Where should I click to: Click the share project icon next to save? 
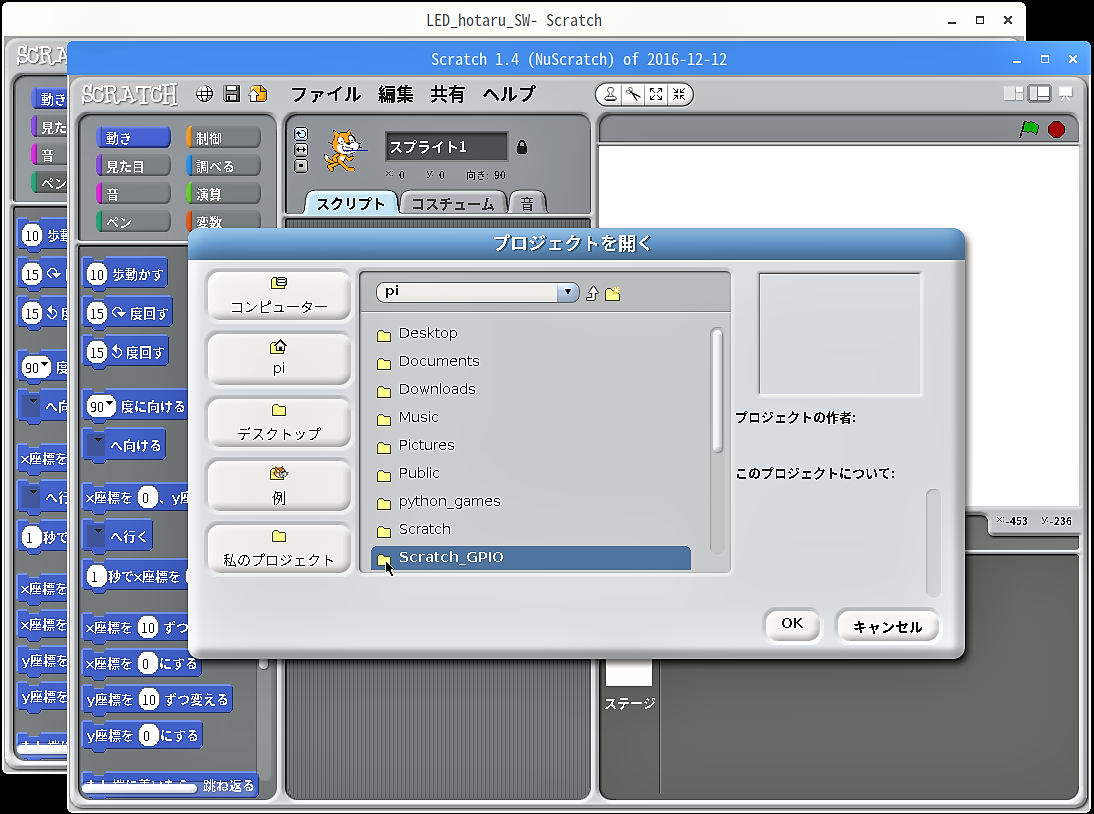pos(258,94)
